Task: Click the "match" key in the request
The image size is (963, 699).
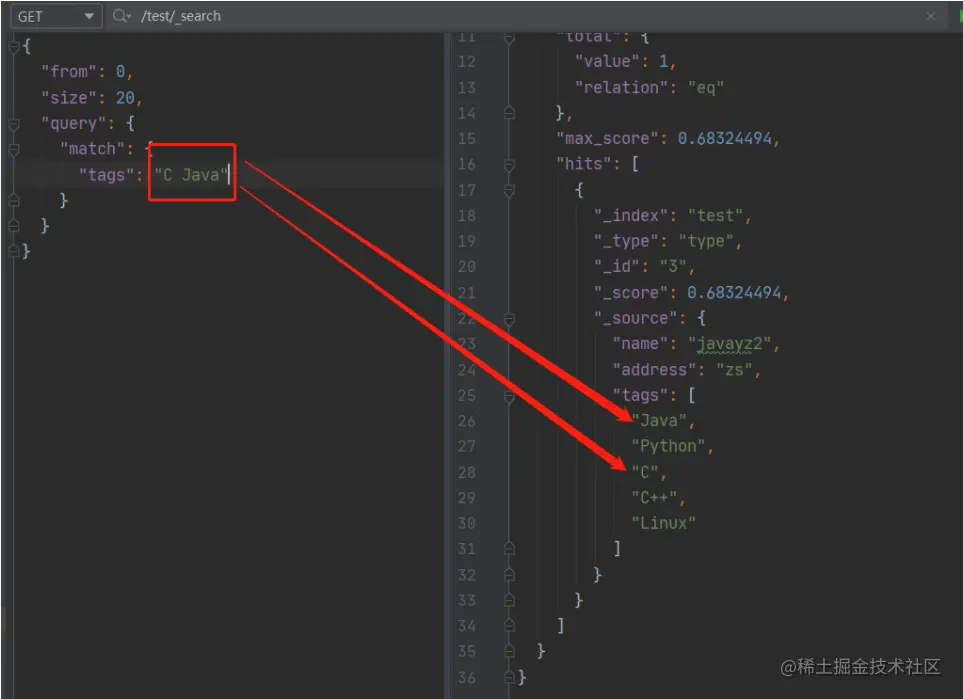Action: coord(93,149)
